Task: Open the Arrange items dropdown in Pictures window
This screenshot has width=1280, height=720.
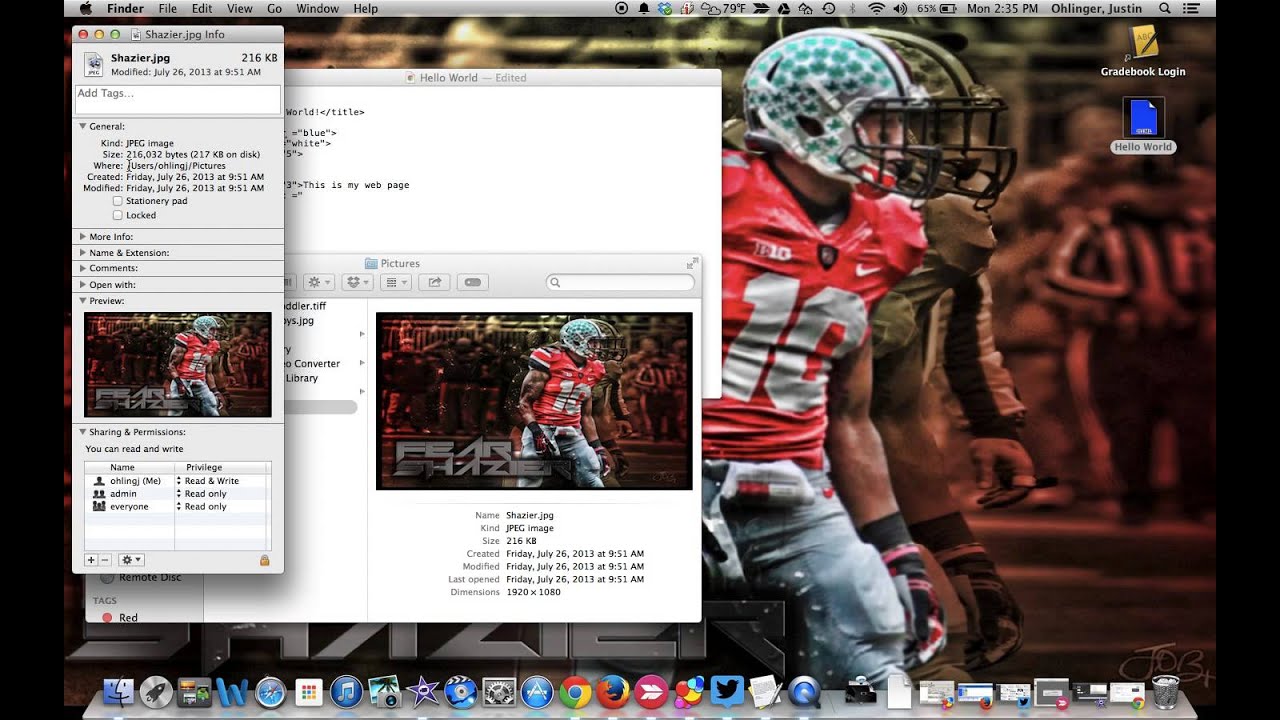Action: [x=396, y=283]
